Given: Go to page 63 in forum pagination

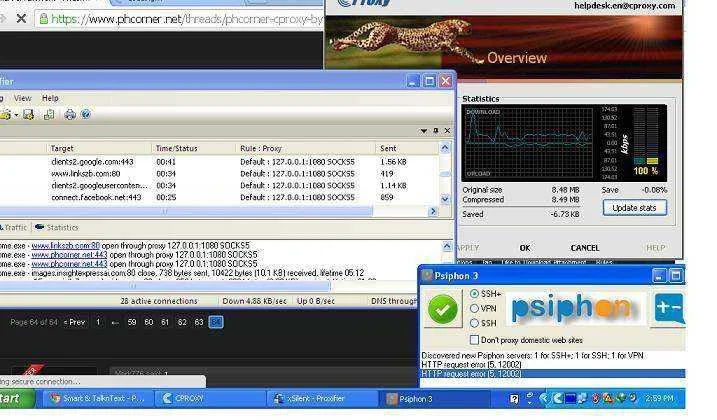Looking at the screenshot, I should (199, 322).
